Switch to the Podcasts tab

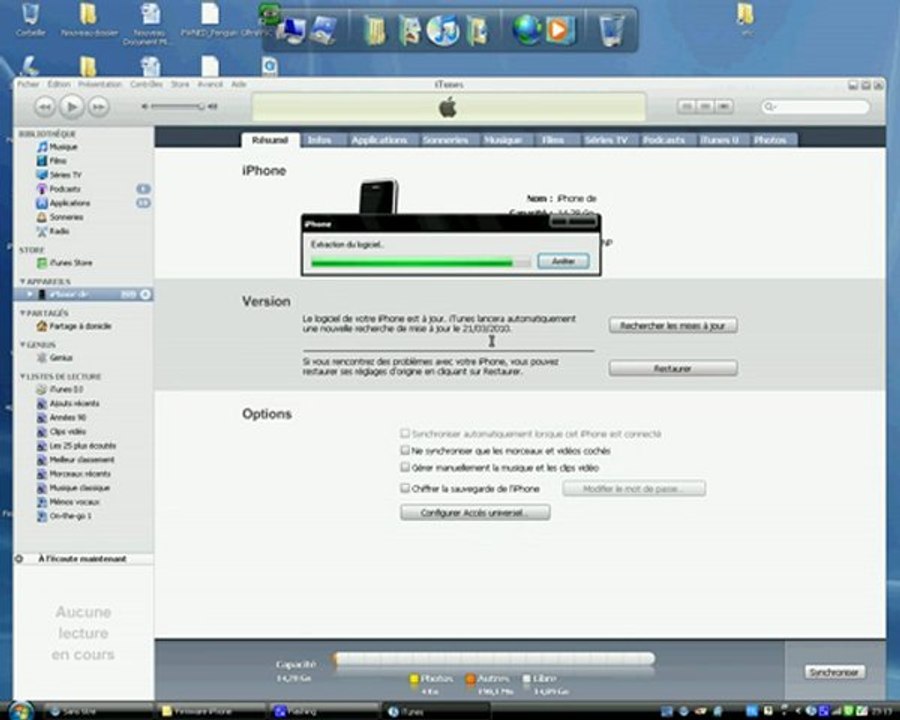coord(664,140)
